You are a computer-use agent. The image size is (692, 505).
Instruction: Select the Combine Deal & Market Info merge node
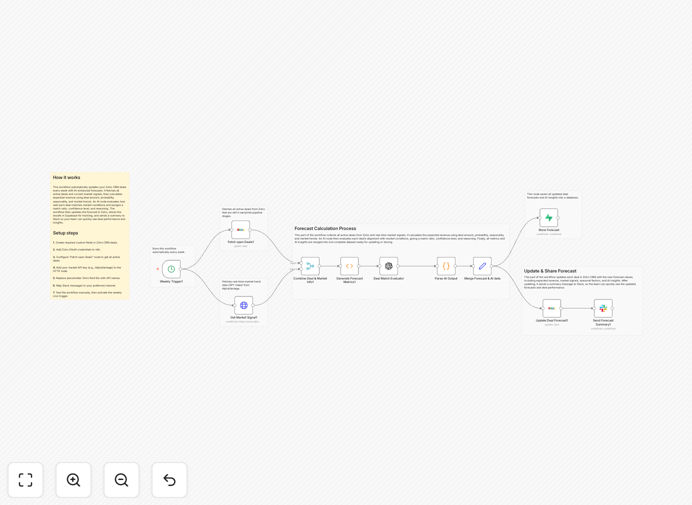pyautogui.click(x=310, y=266)
